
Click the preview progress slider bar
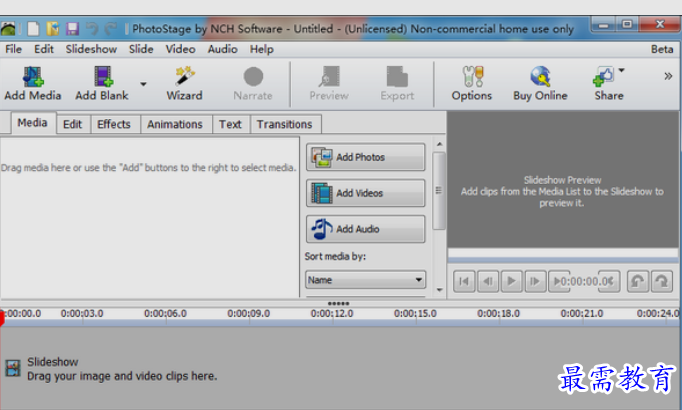(563, 260)
